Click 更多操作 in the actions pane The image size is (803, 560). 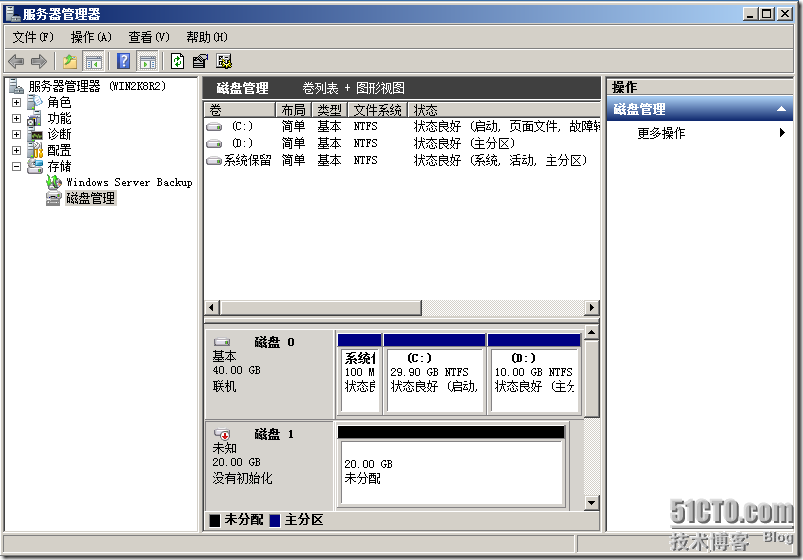pyautogui.click(x=661, y=133)
